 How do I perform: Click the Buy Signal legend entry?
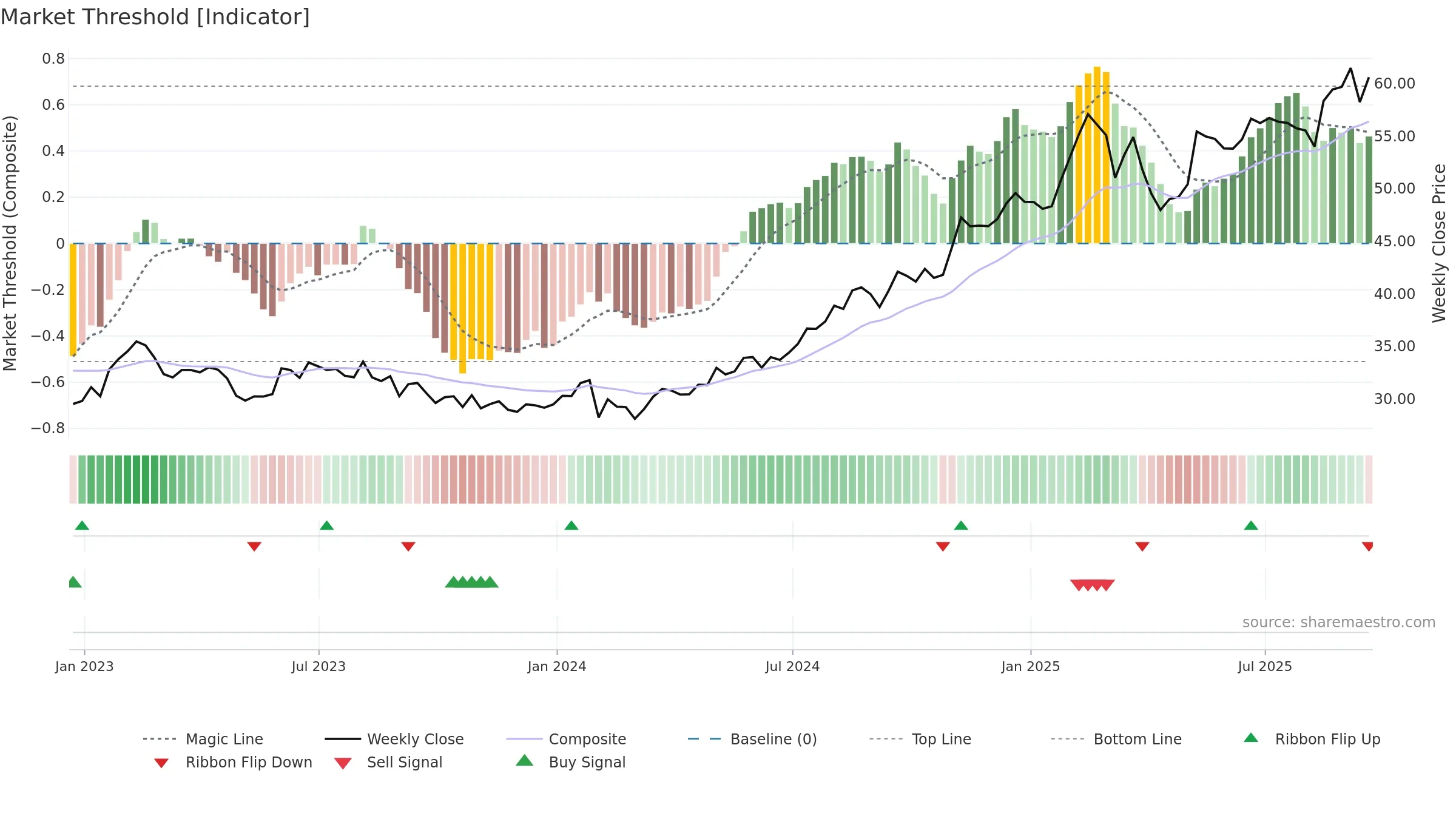(570, 762)
